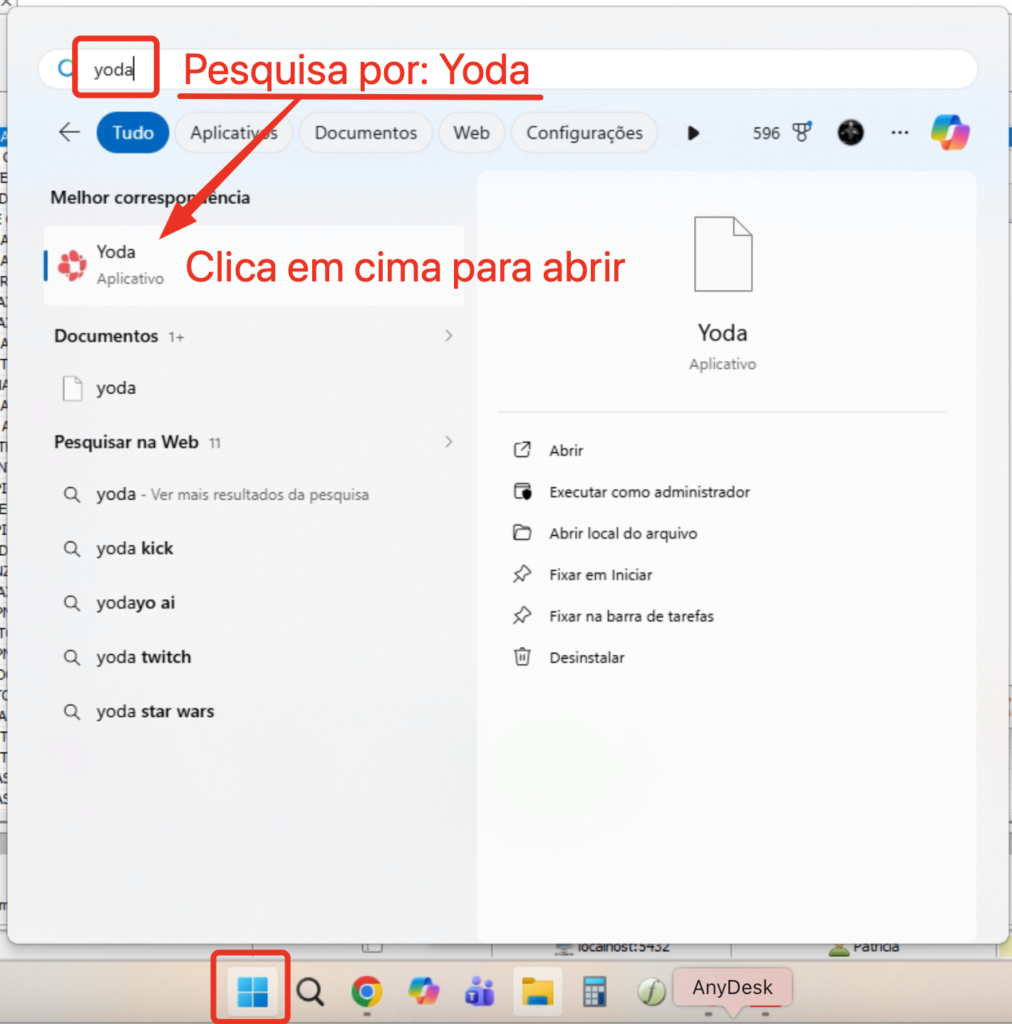Image resolution: width=1012 pixels, height=1024 pixels.
Task: Open Microsoft Teams in the taskbar
Action: (480, 991)
